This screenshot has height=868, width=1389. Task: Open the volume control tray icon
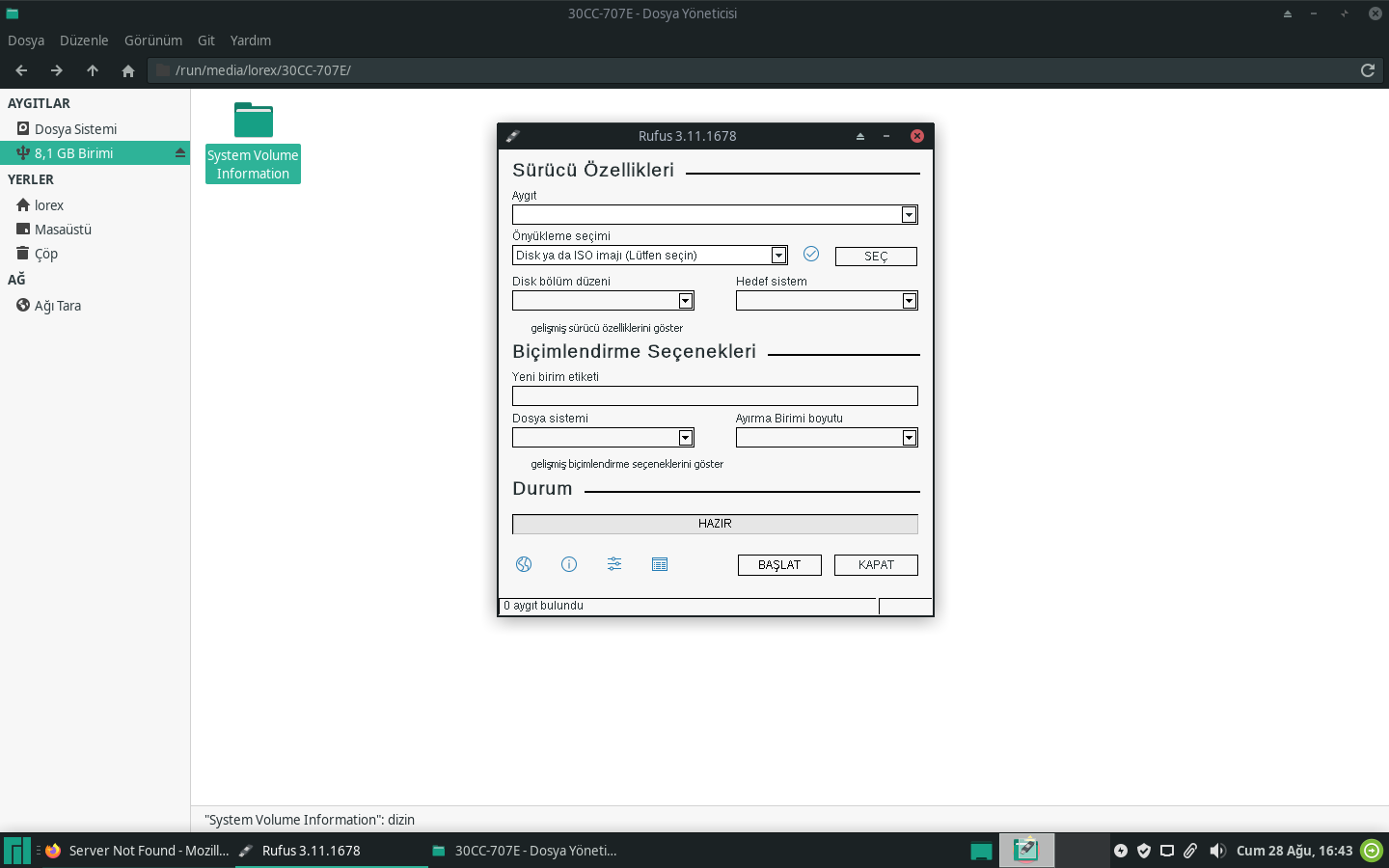pos(1217,851)
